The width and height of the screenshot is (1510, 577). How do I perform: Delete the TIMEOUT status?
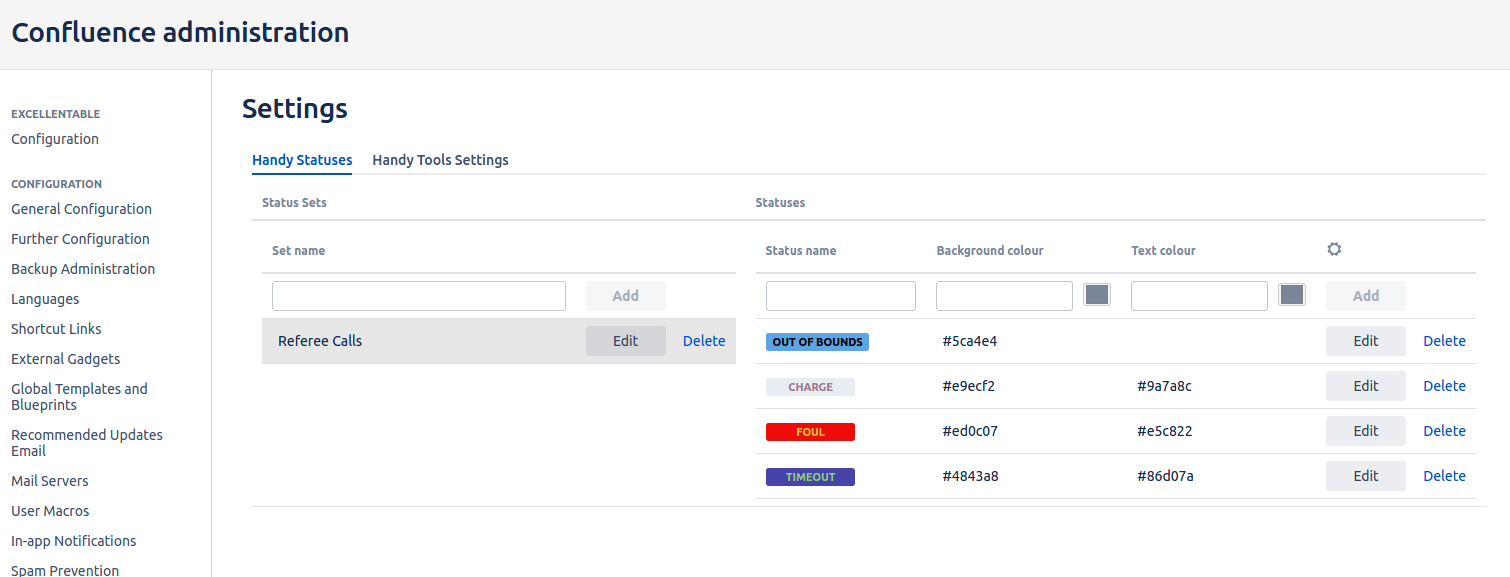pos(1444,475)
